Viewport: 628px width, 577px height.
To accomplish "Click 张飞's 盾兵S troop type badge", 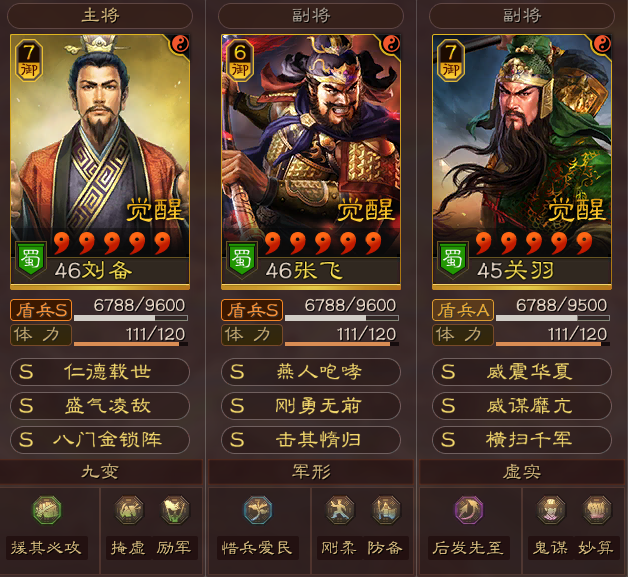I will pos(252,310).
